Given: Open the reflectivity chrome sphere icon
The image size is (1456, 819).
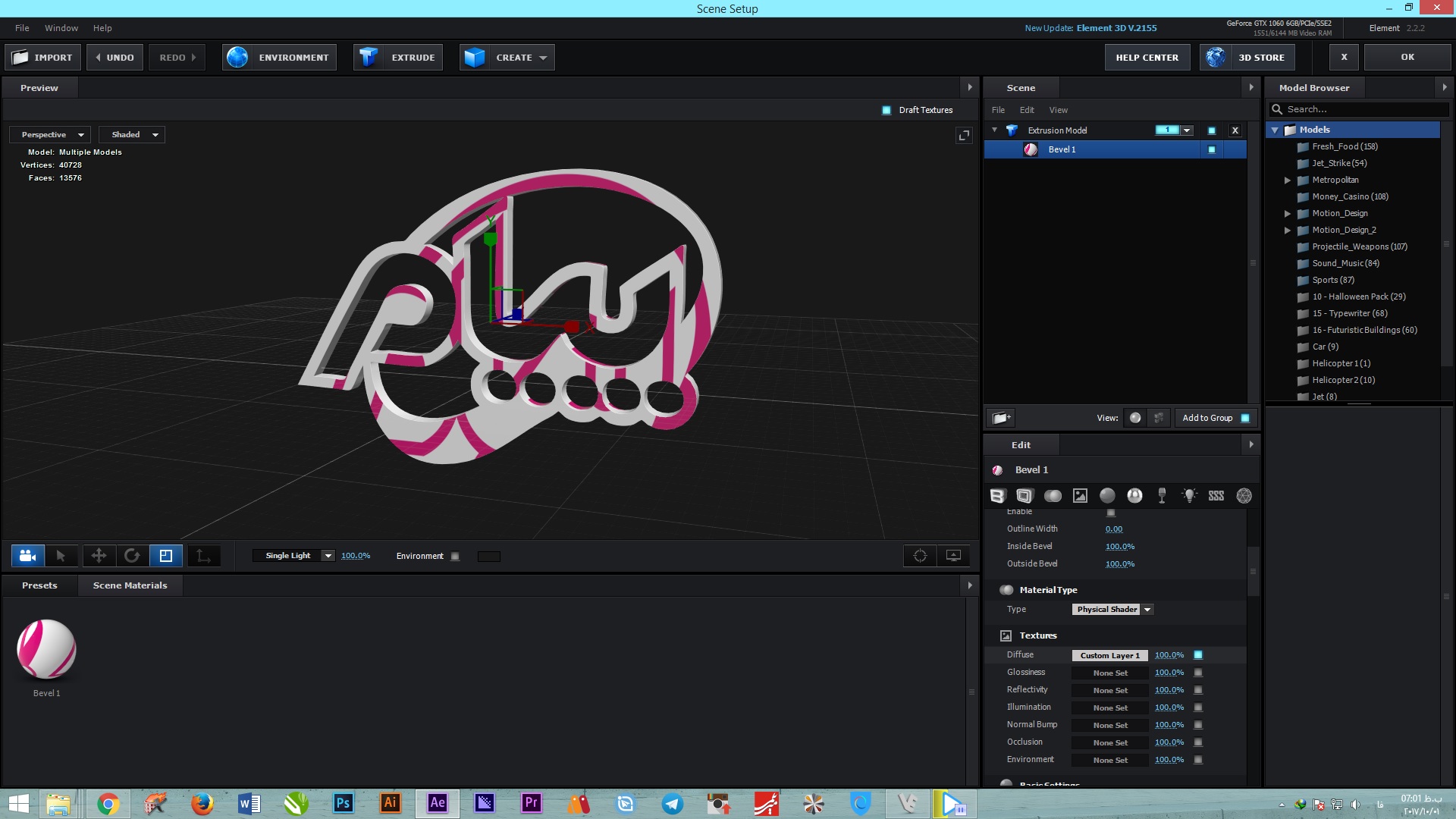Looking at the screenshot, I should click(x=1134, y=496).
